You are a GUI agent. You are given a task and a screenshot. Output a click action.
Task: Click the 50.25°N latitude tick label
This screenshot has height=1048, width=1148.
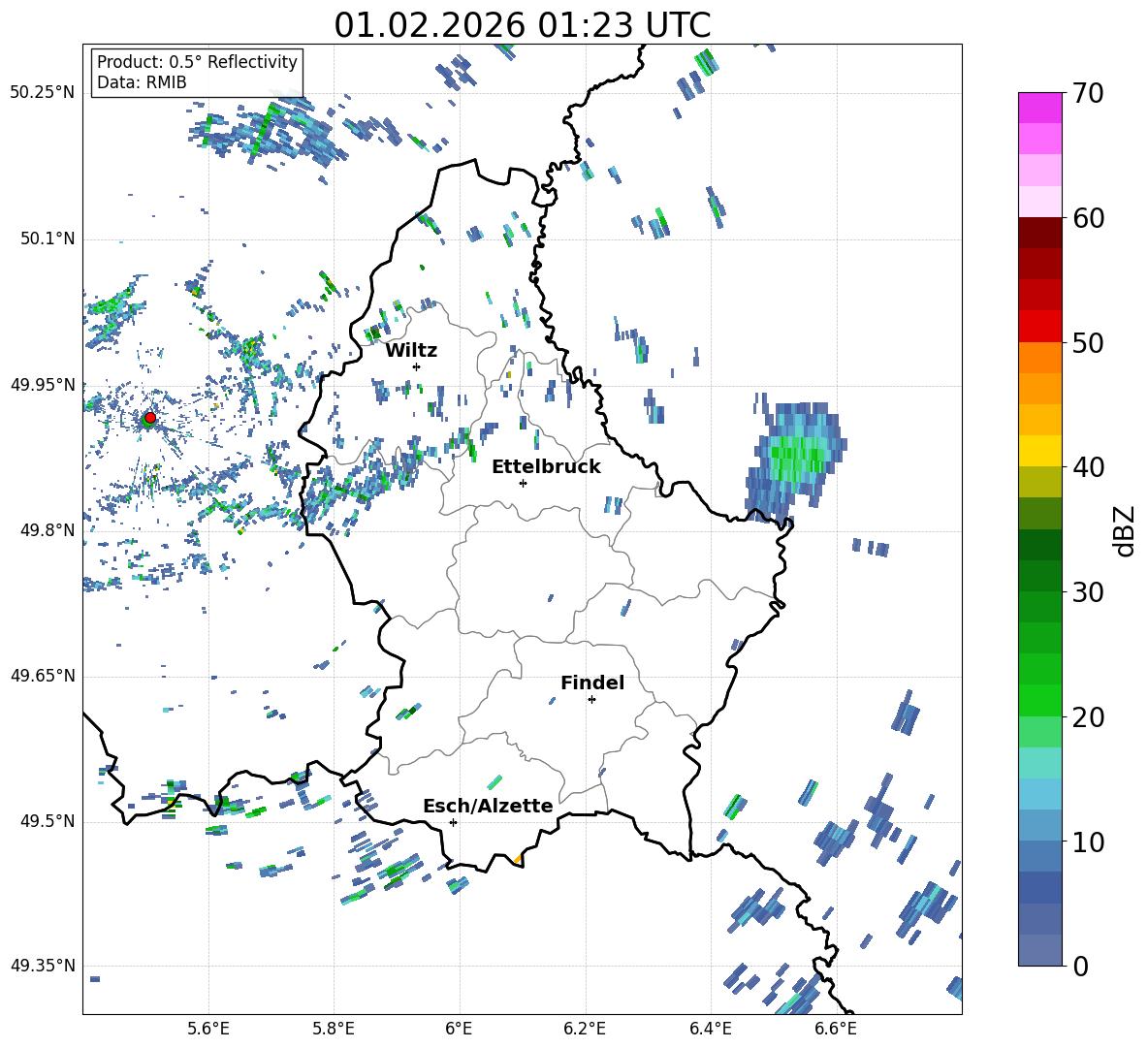click(x=43, y=93)
